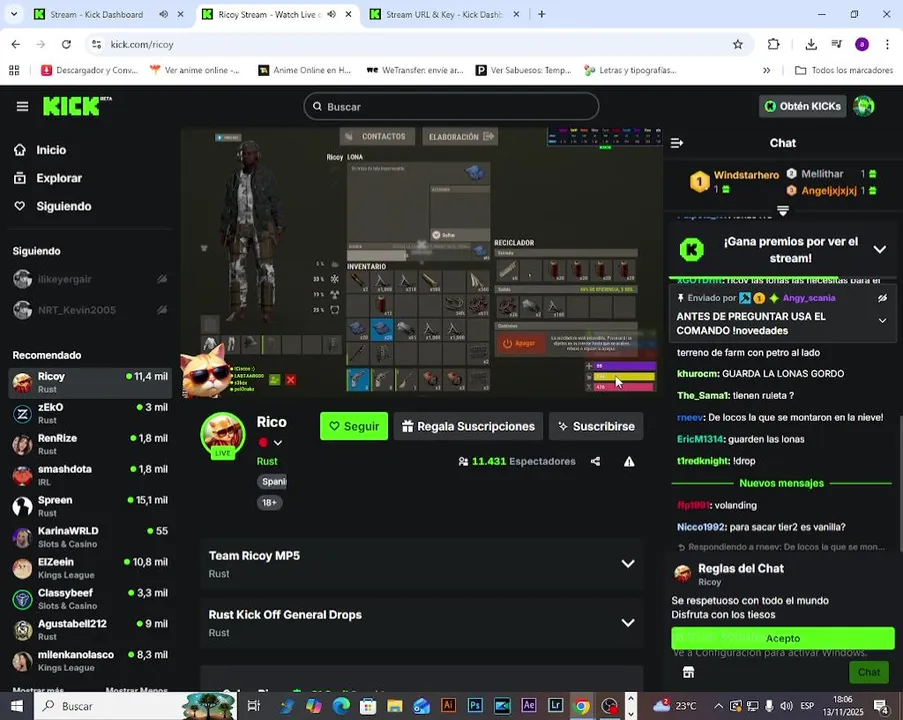Open Illustrator from the taskbar
Screen dimensions: 903x720
pyautogui.click(x=448, y=706)
